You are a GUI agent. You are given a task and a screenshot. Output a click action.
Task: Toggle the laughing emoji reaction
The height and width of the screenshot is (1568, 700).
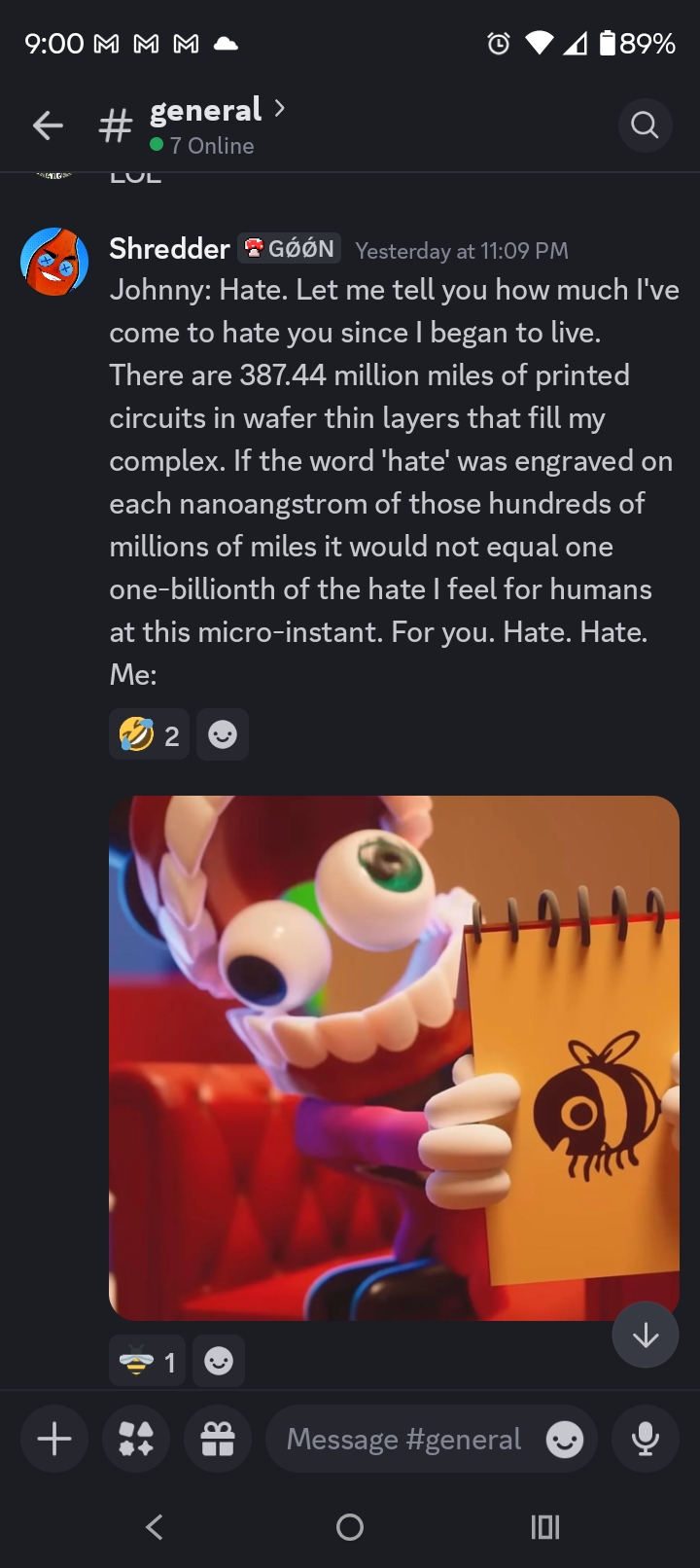point(150,734)
